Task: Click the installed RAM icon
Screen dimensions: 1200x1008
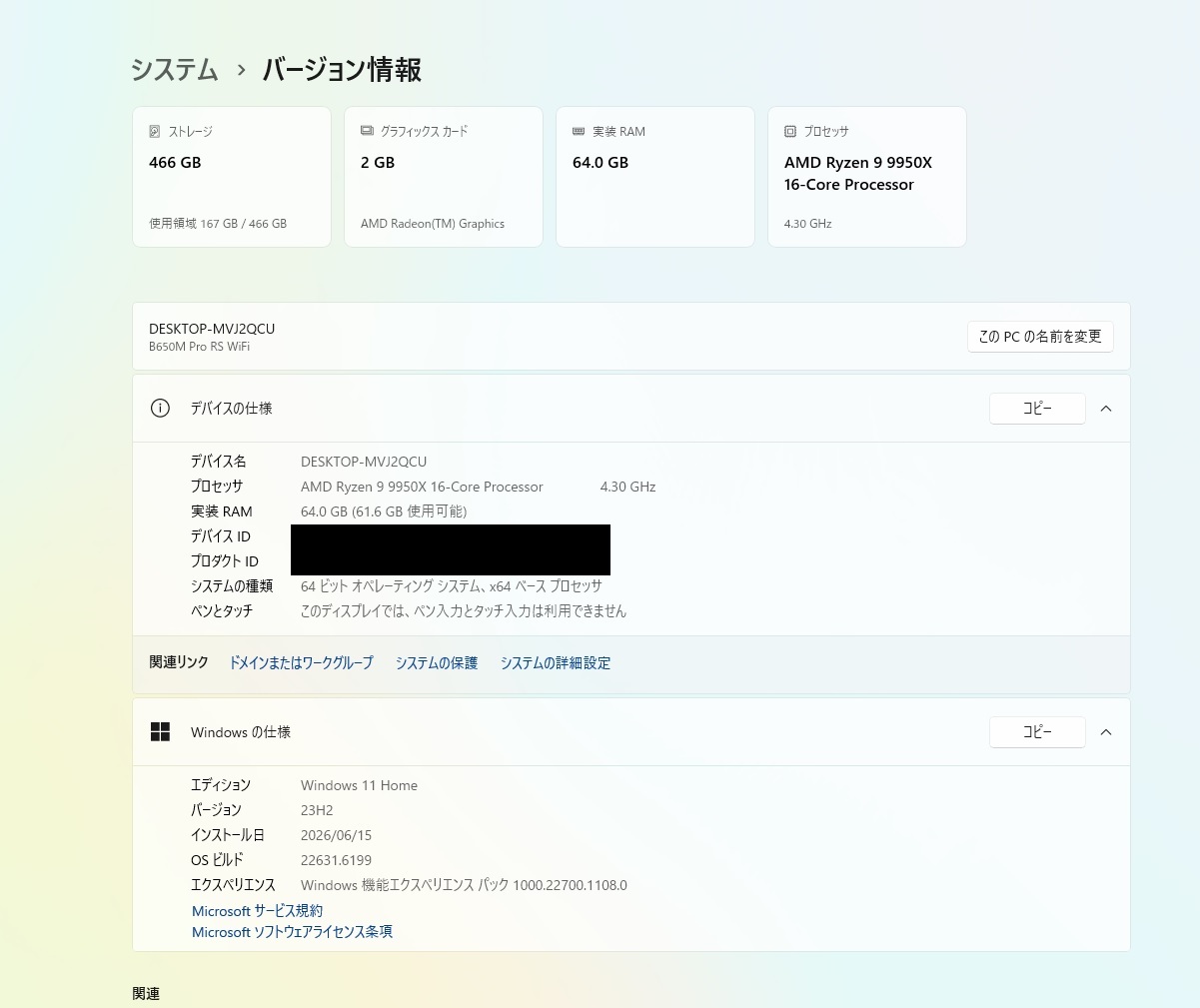Action: pos(579,131)
